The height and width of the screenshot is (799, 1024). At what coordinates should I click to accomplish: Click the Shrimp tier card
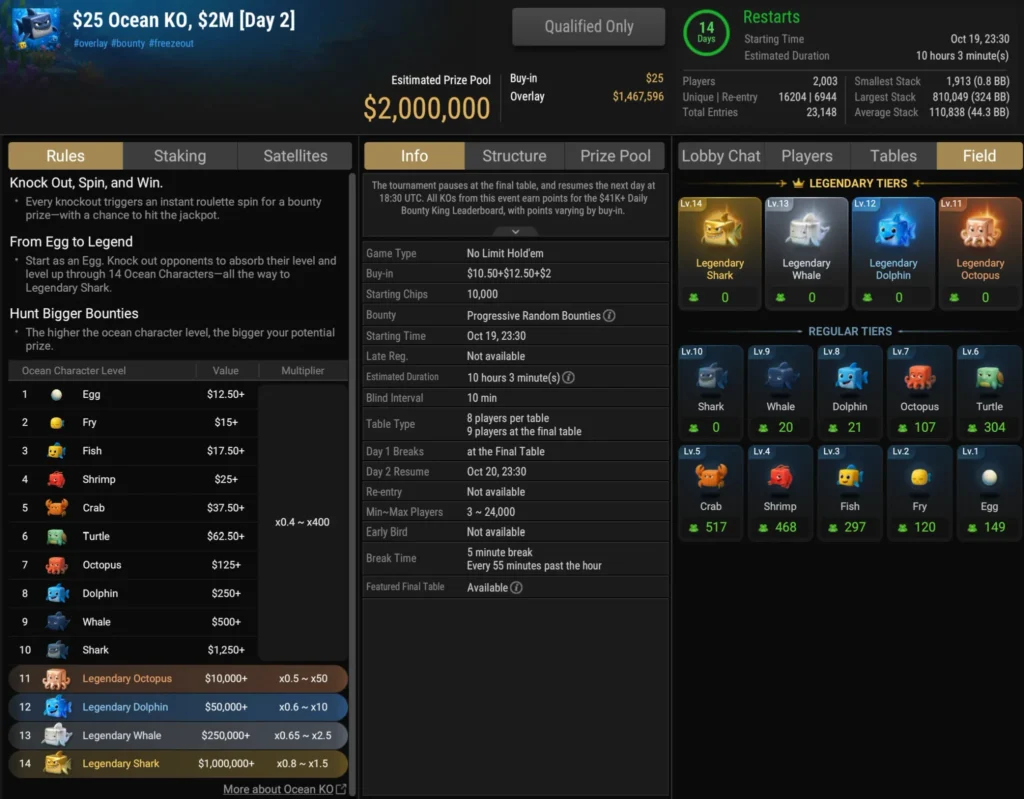780,493
